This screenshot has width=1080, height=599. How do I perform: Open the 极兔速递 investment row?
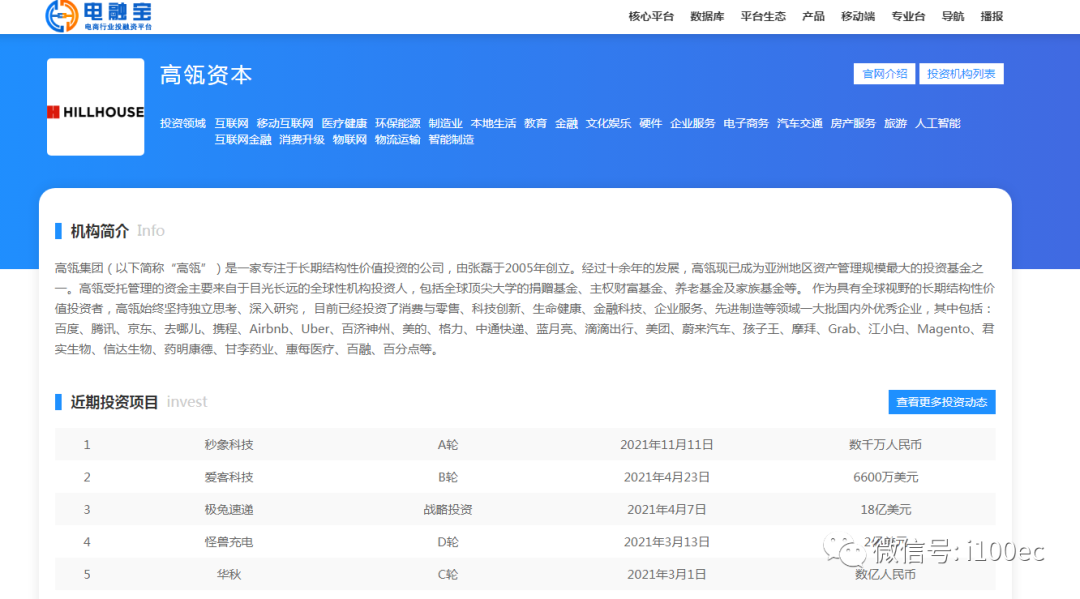pyautogui.click(x=525, y=509)
